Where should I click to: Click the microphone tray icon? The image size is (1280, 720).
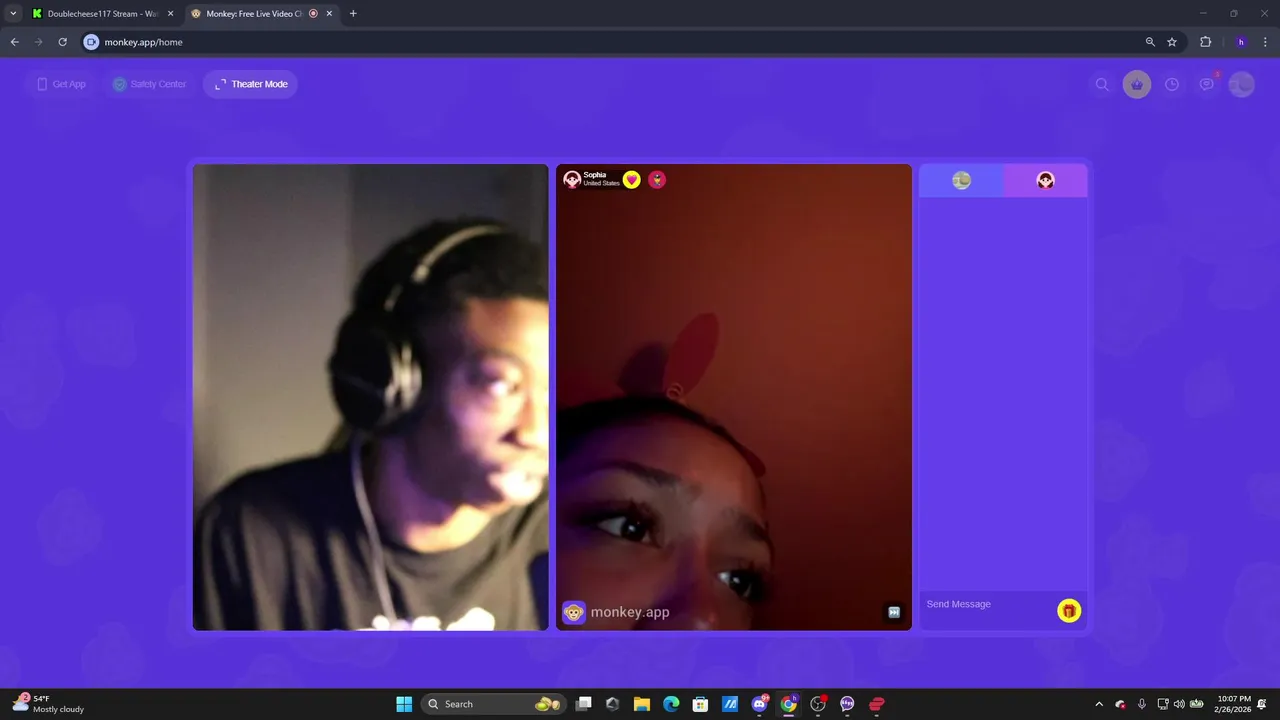click(x=1141, y=704)
